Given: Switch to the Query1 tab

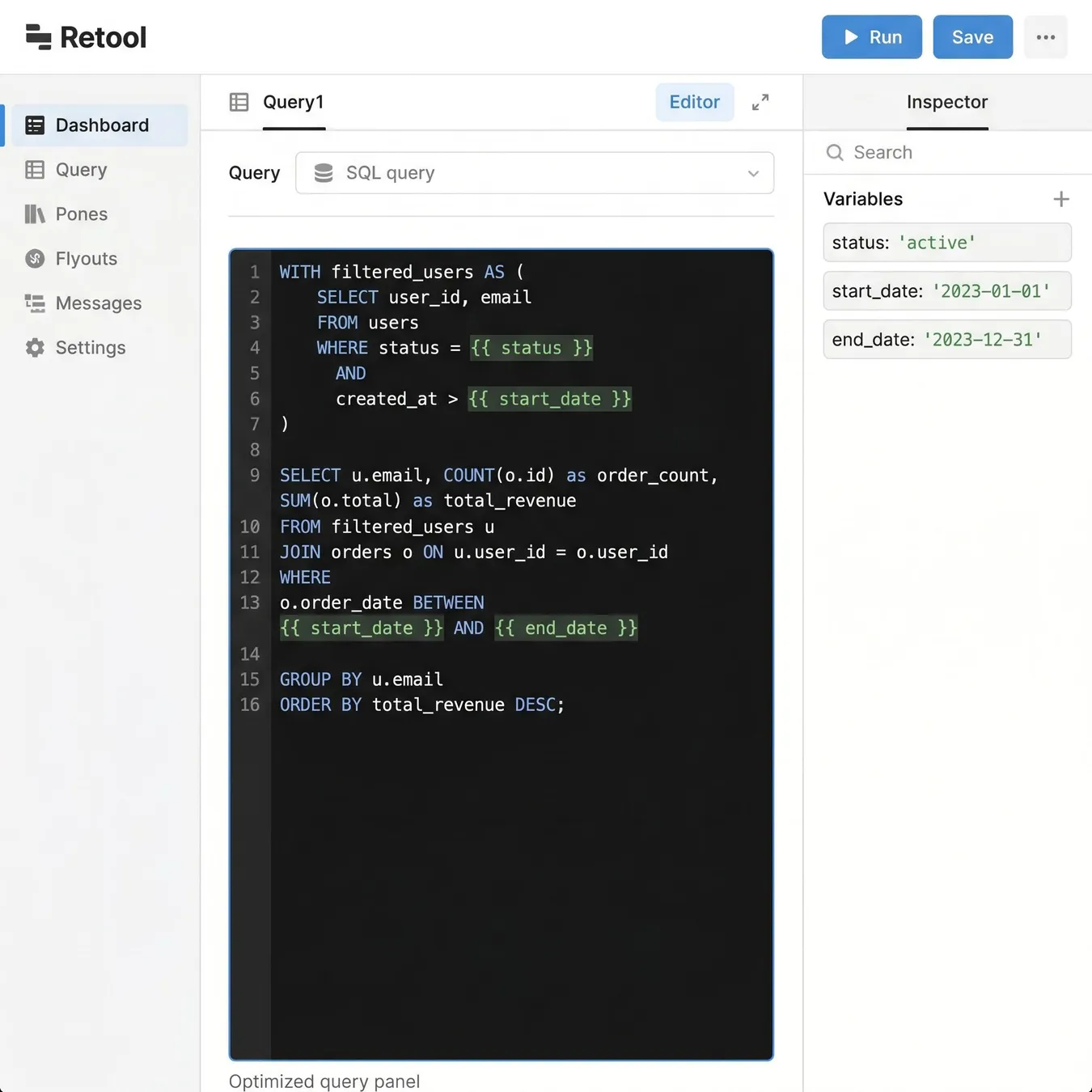Looking at the screenshot, I should click(293, 102).
